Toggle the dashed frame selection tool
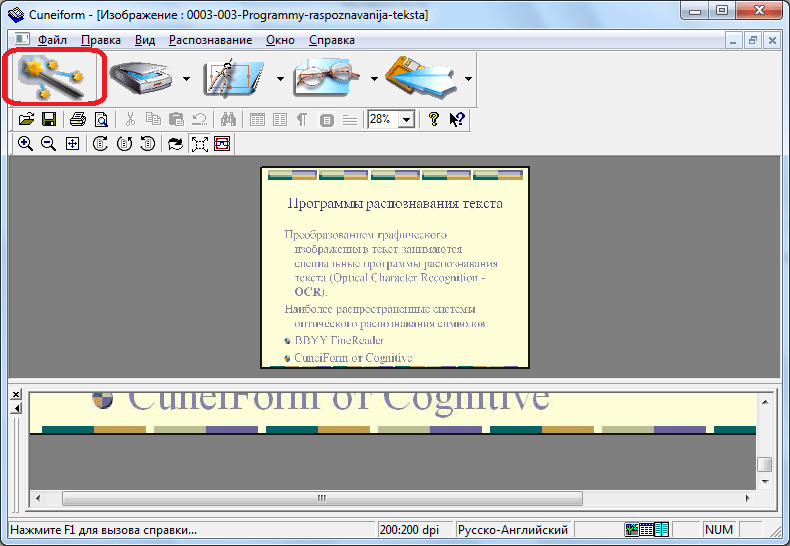The width and height of the screenshot is (790, 546). [200, 144]
